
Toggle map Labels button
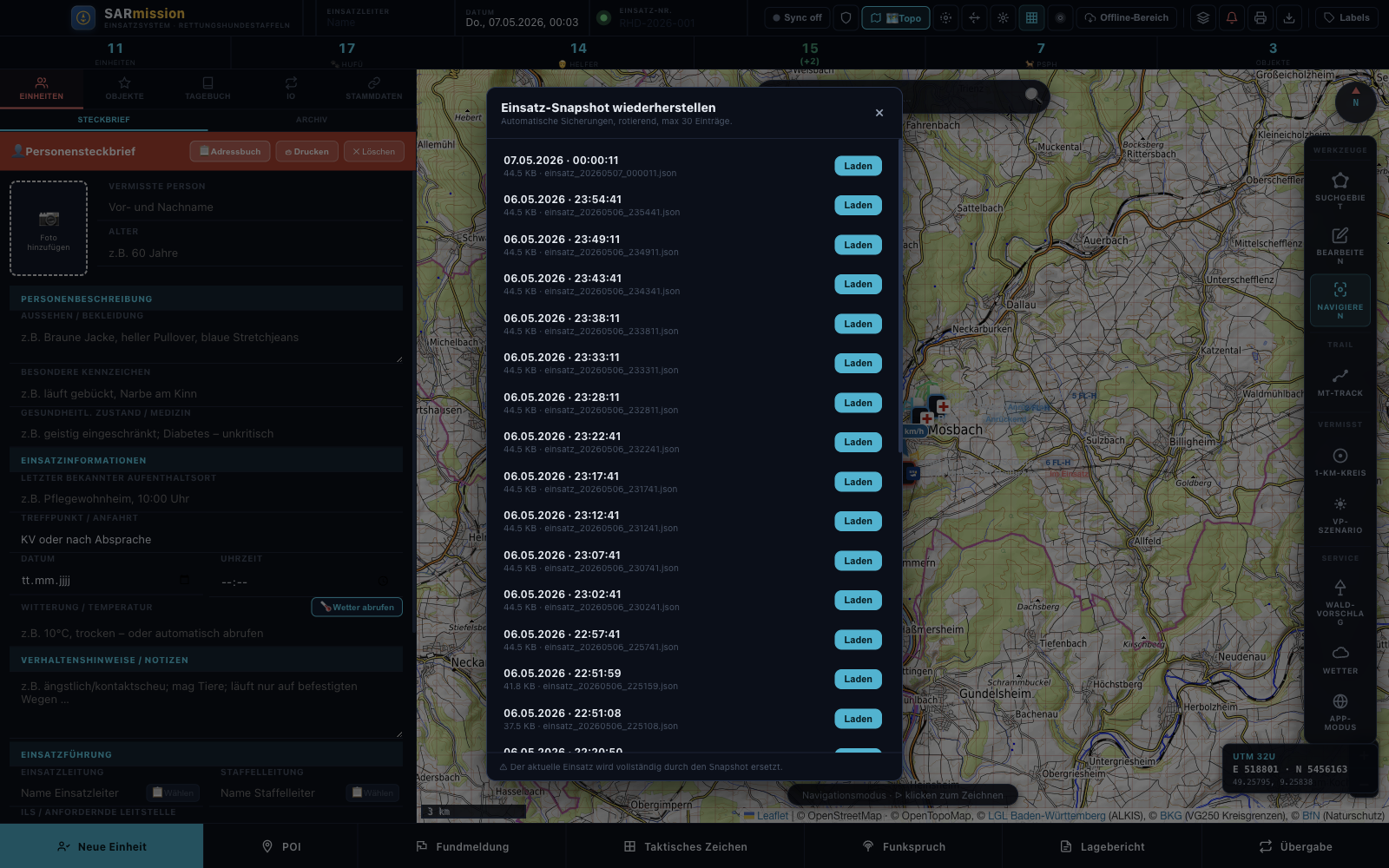(x=1346, y=17)
